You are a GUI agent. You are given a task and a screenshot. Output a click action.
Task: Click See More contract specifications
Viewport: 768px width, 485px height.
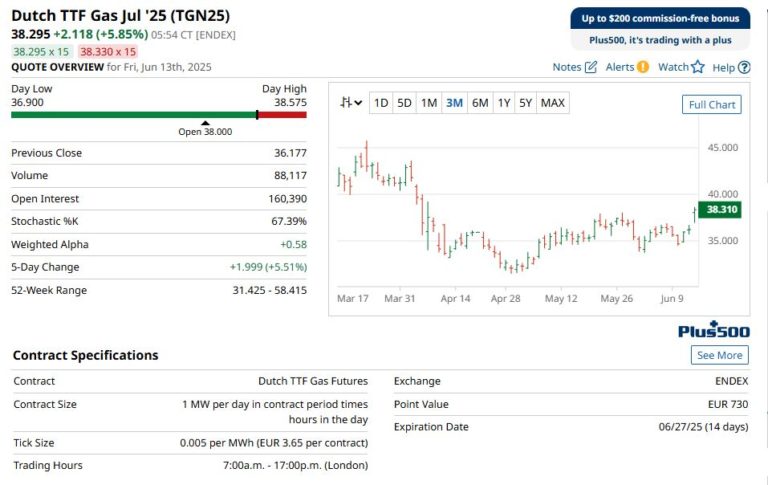719,355
